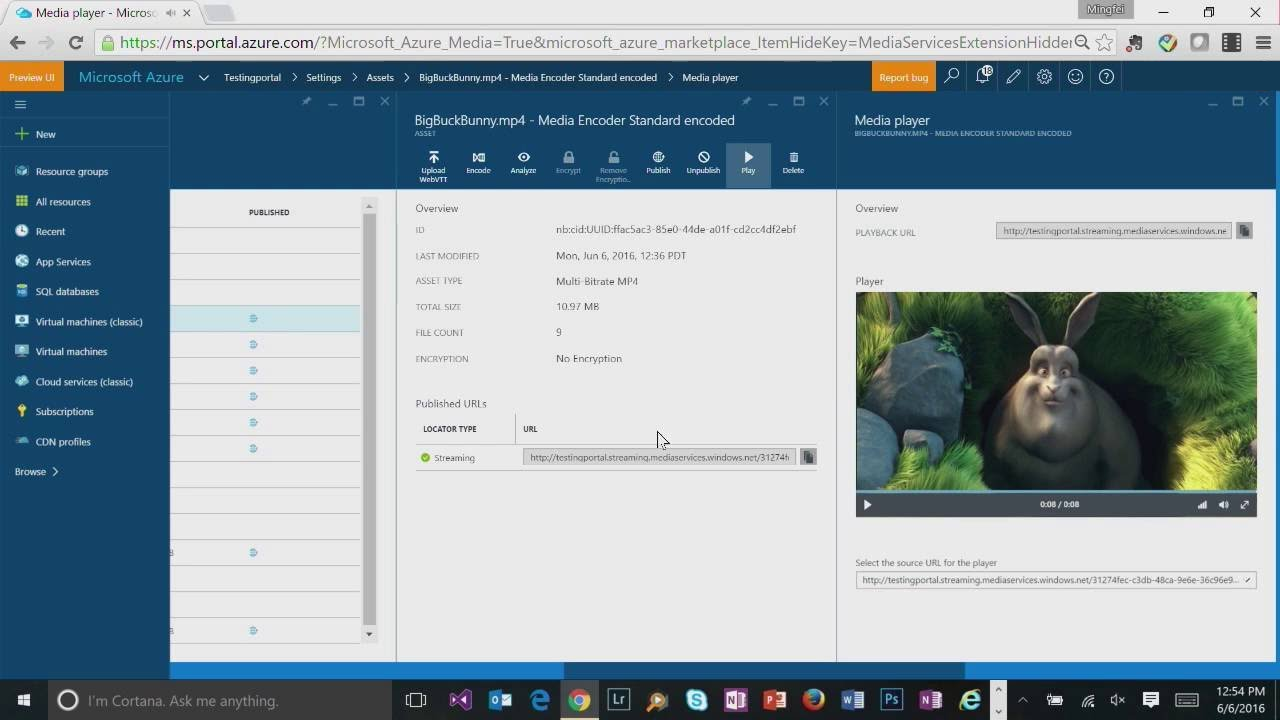The width and height of the screenshot is (1280, 720).
Task: Go to Assets in the breadcrumb
Action: tap(379, 76)
